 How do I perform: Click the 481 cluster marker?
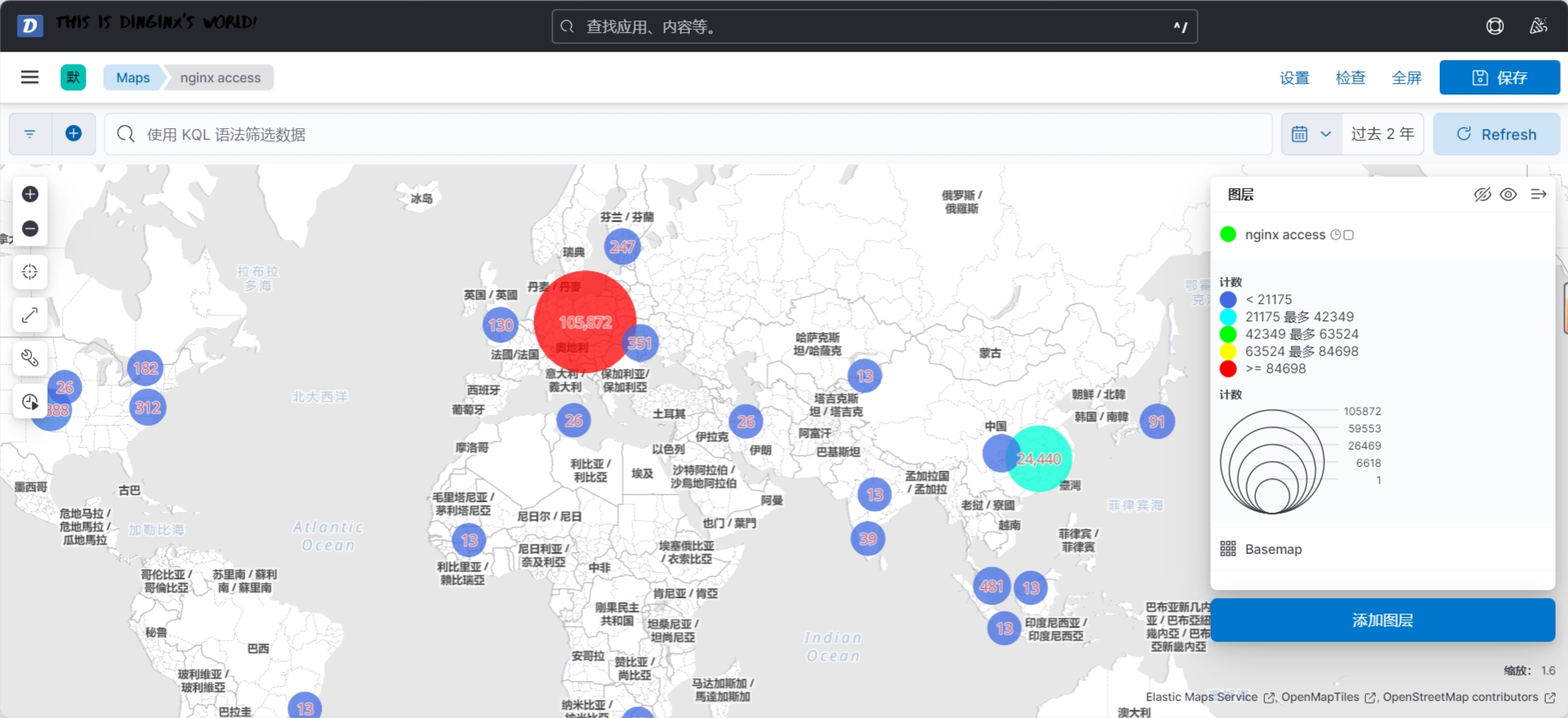(991, 586)
